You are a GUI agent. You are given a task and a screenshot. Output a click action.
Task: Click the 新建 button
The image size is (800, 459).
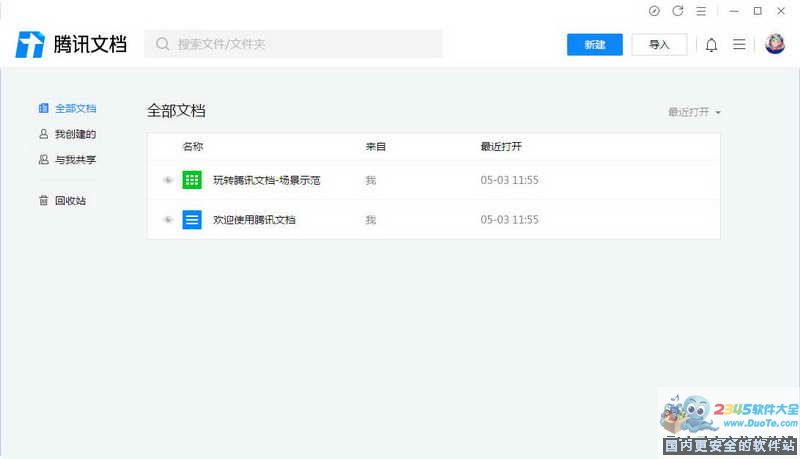point(594,44)
